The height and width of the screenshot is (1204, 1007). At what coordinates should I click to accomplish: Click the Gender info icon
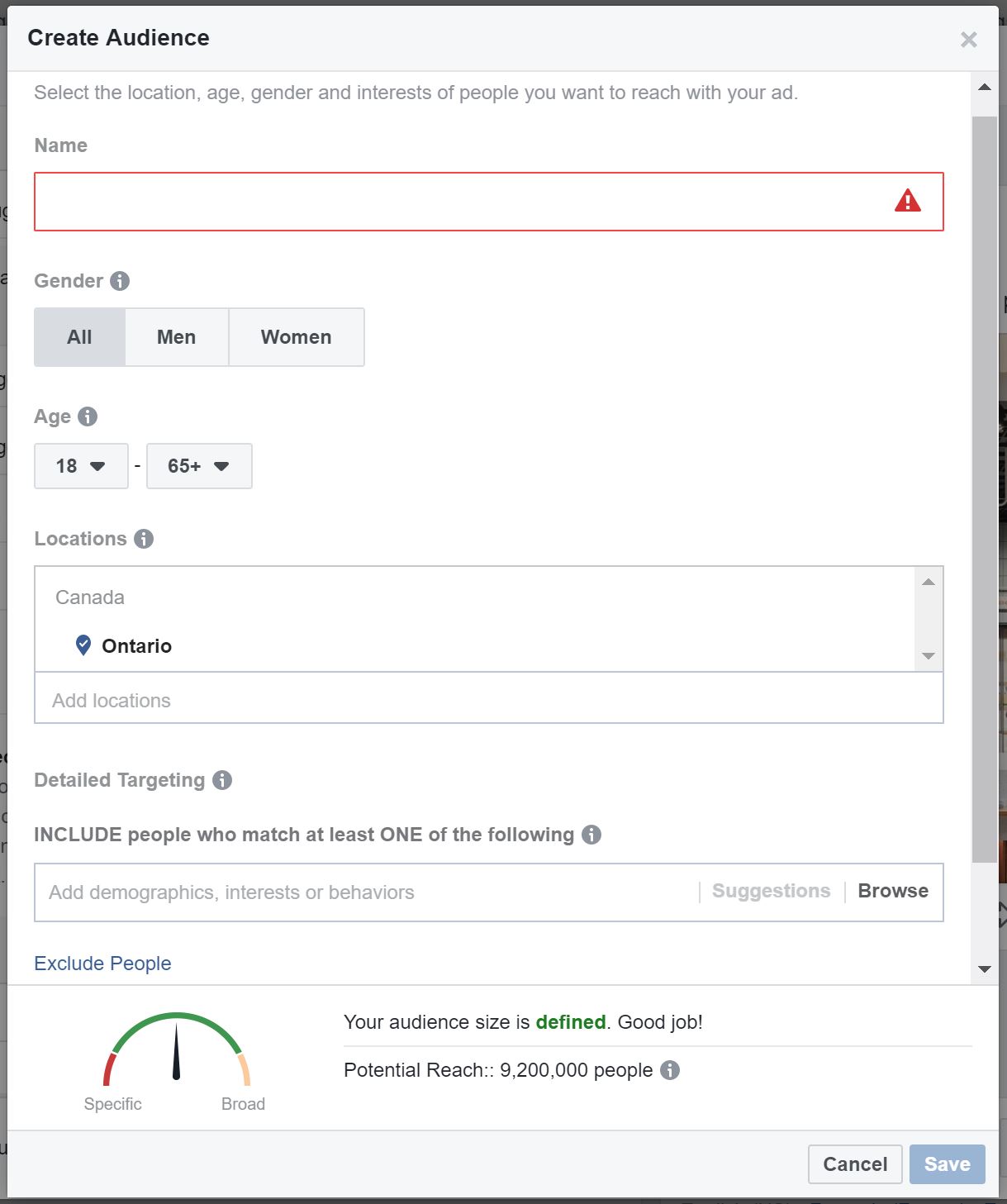120,281
